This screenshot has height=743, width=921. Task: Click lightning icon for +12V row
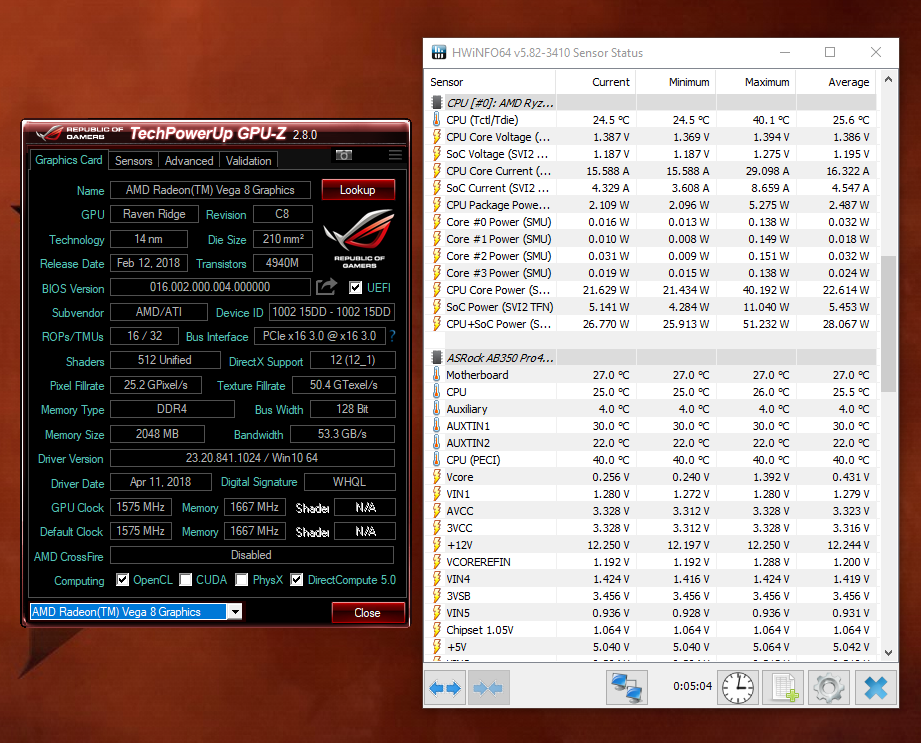tap(436, 545)
